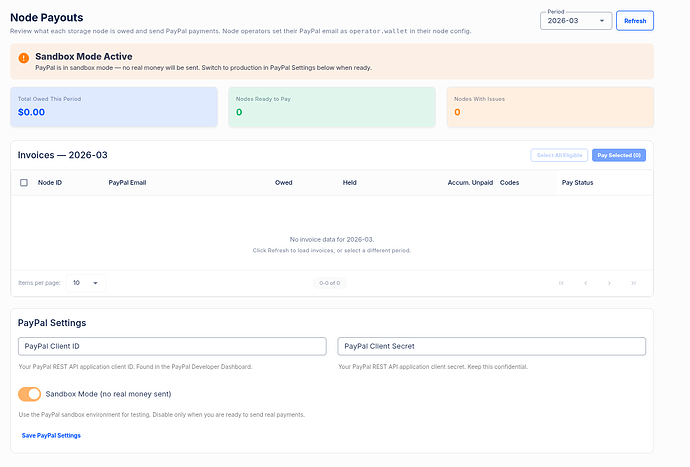Click the orange Sandbox Mode warning icon
The height and width of the screenshot is (467, 690).
point(24,58)
